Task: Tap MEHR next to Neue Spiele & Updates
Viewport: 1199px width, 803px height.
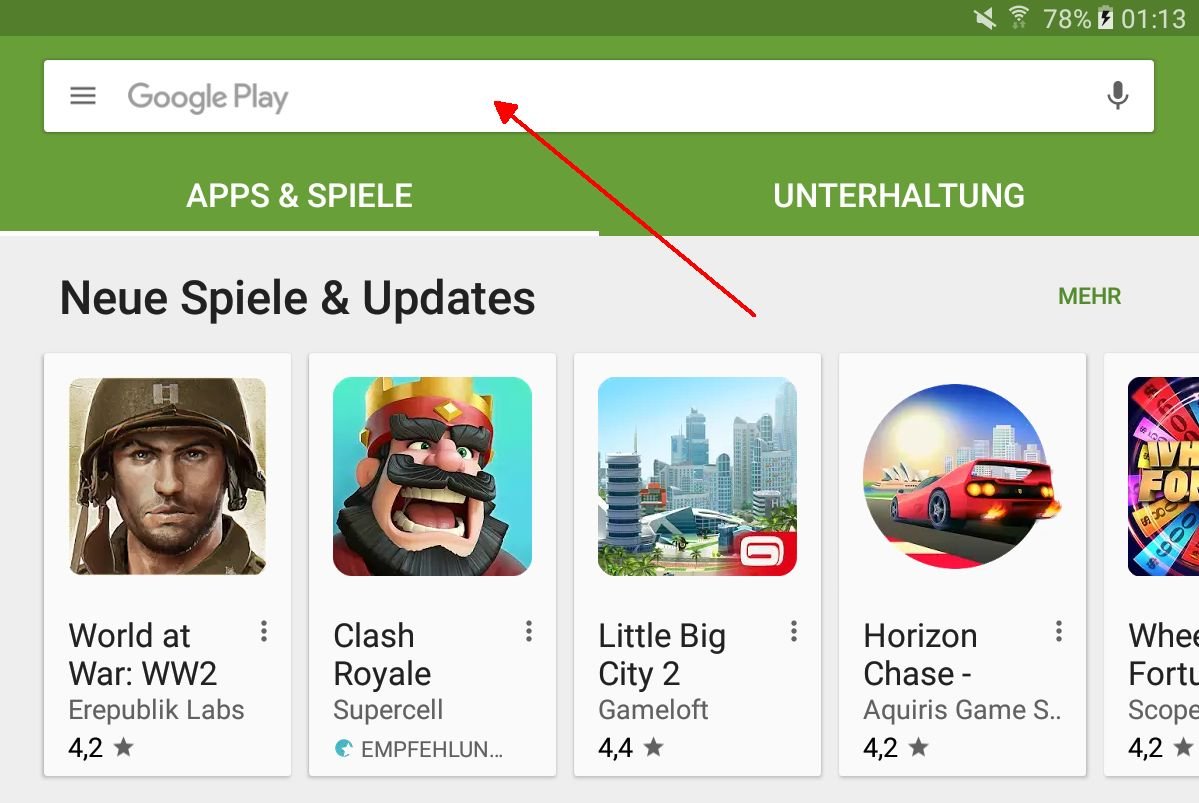Action: (x=1089, y=297)
